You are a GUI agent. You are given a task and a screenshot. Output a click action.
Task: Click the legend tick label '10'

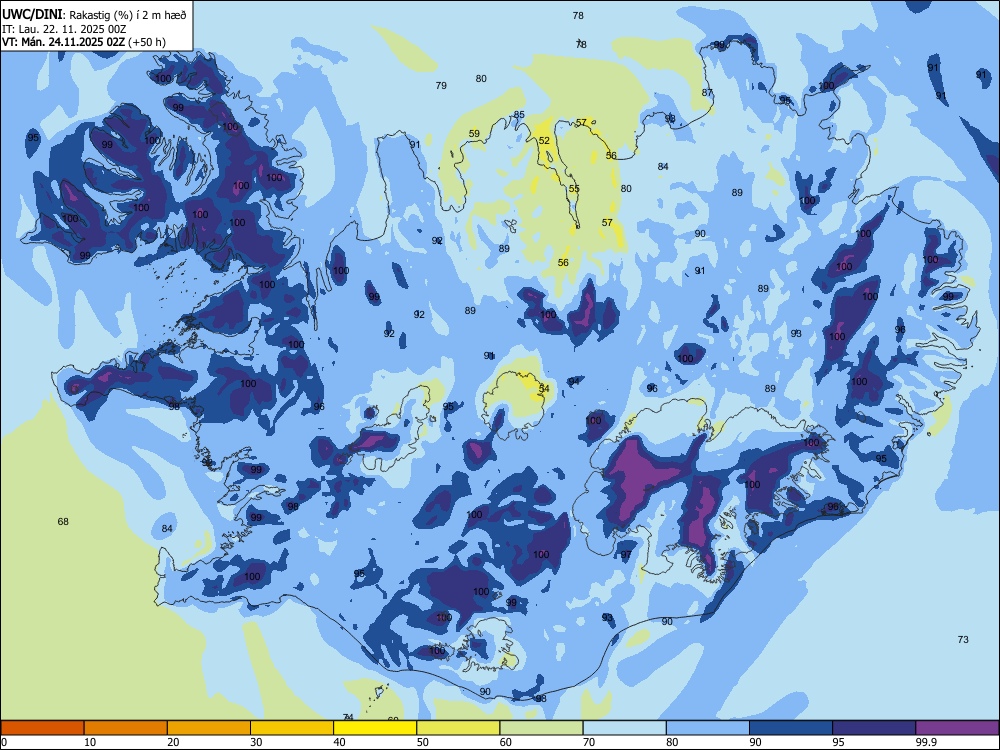point(90,742)
